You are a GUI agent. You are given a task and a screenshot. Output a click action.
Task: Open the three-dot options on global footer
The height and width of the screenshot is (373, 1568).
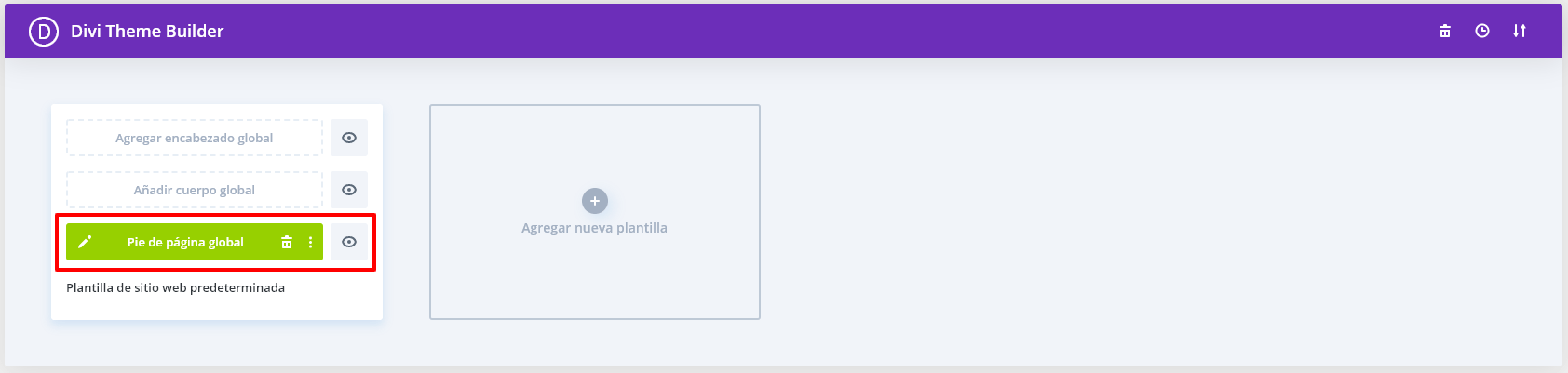click(310, 242)
